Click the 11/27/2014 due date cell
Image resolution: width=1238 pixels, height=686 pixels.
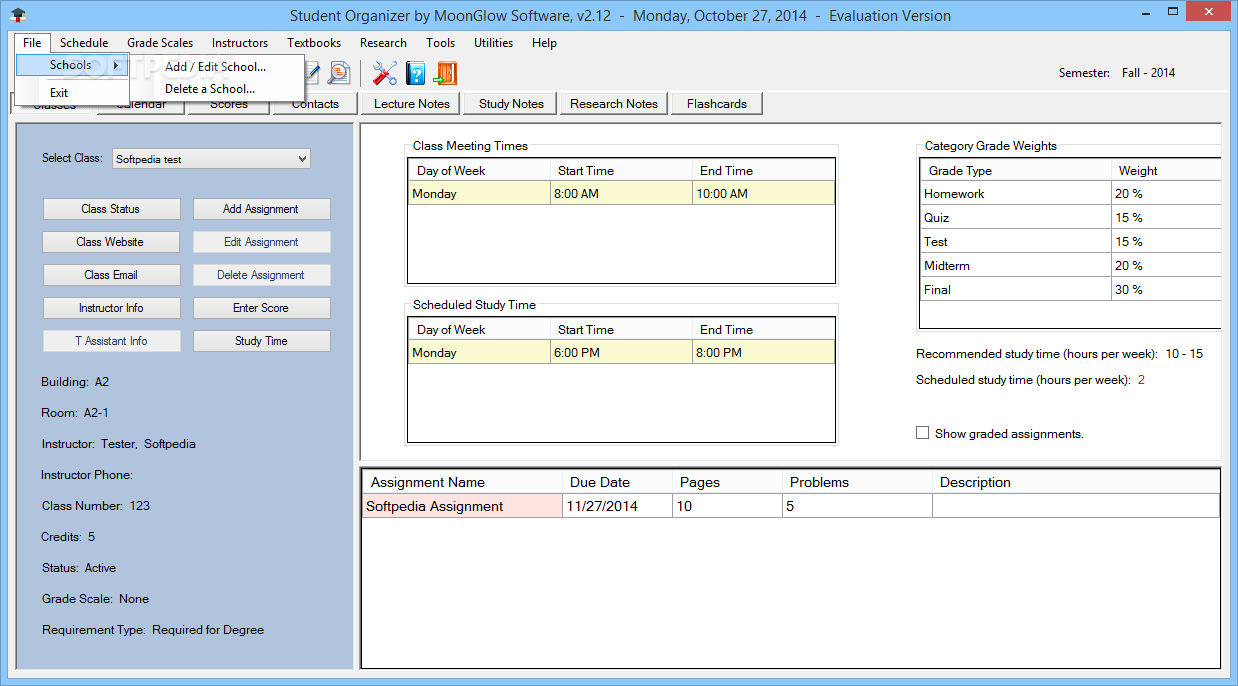point(616,506)
